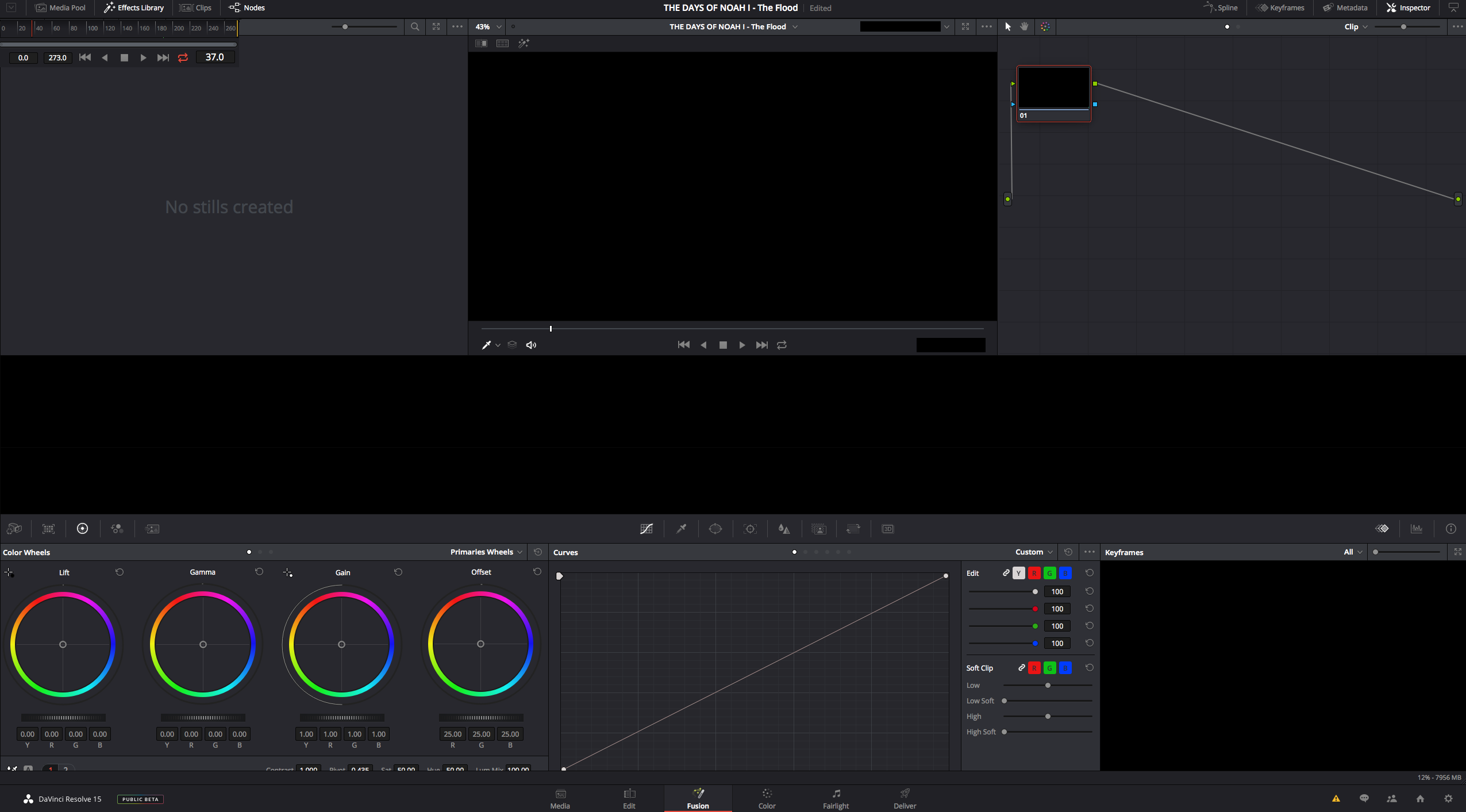Open the Spline panel

1220,7
